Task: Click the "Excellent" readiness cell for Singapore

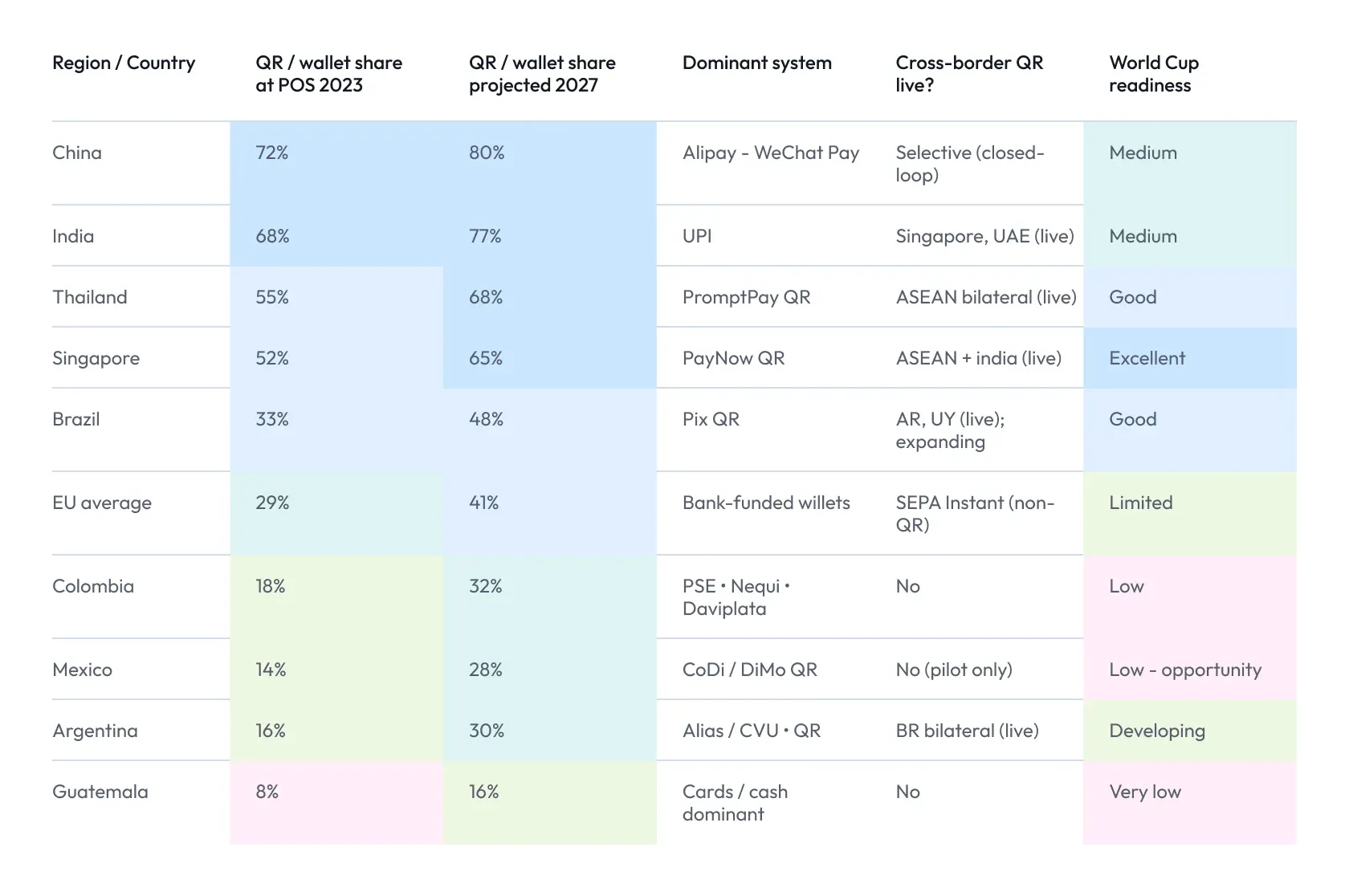Action: (1147, 358)
